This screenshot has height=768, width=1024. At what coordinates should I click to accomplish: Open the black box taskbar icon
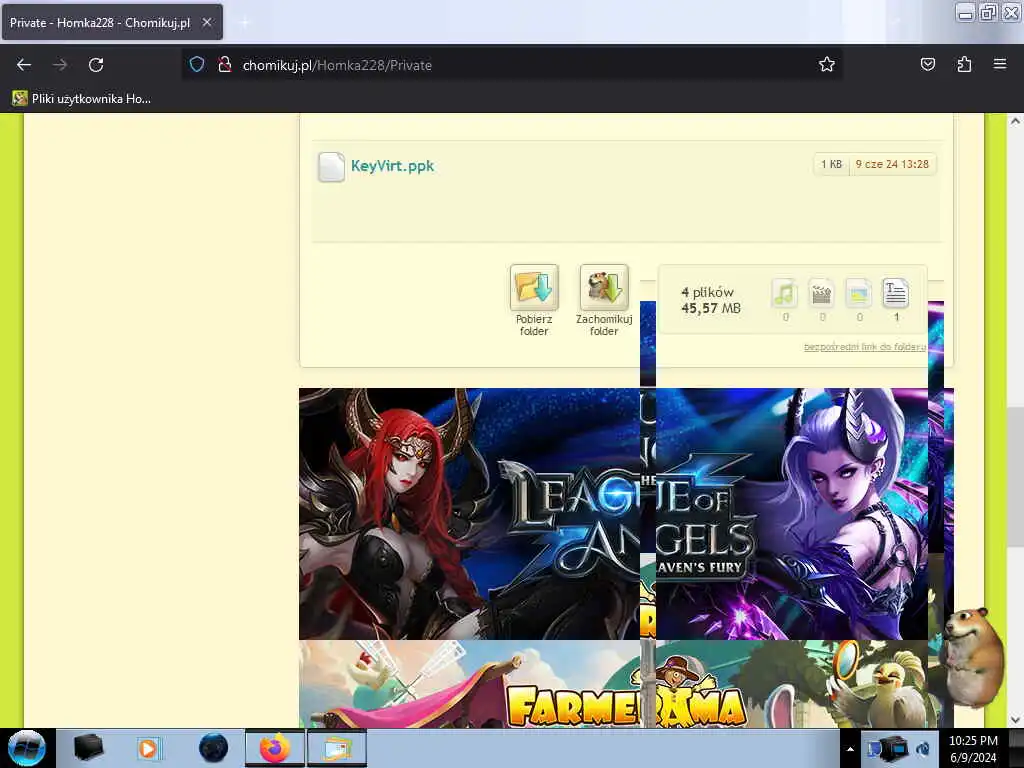88,748
